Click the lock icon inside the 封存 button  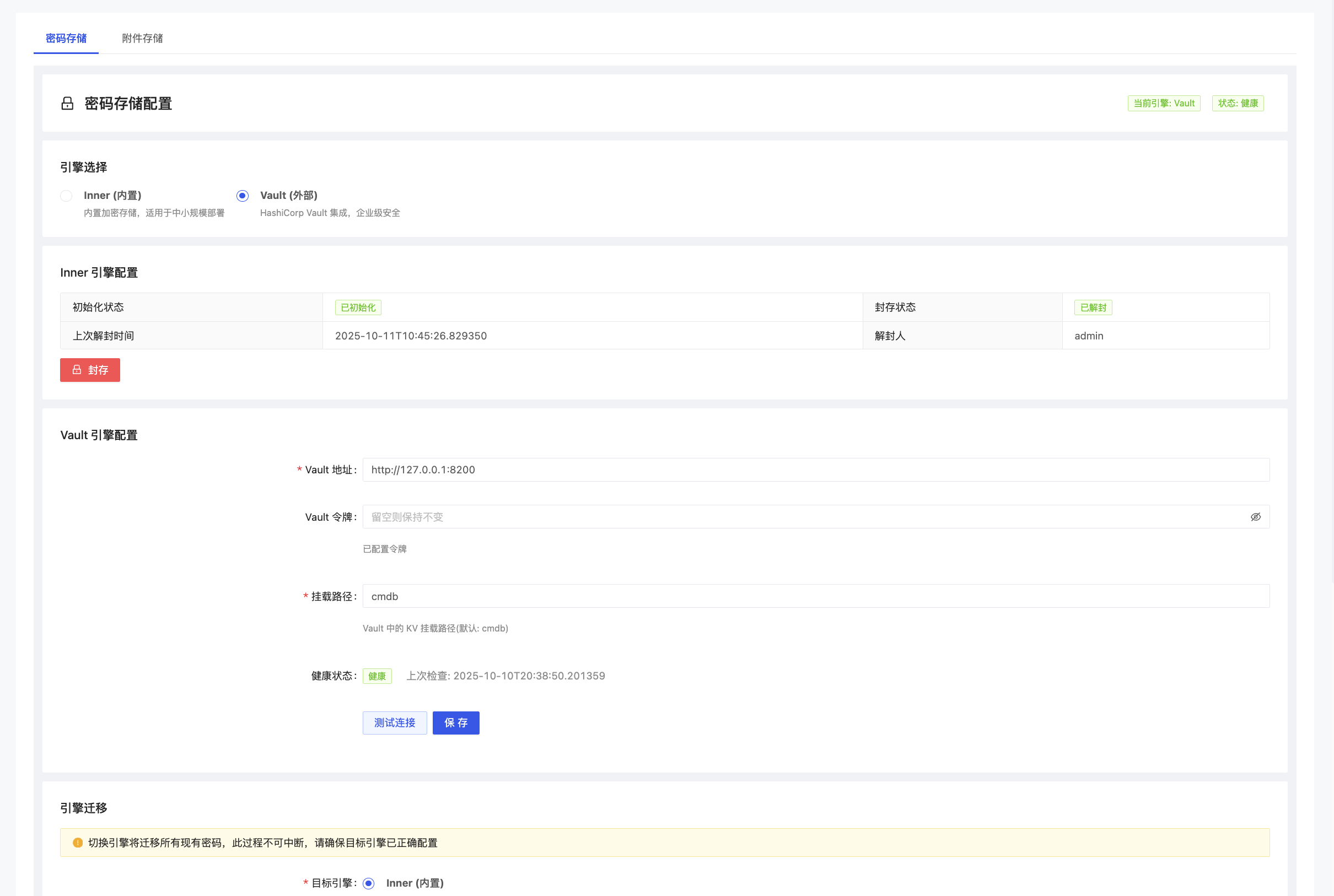[78, 370]
